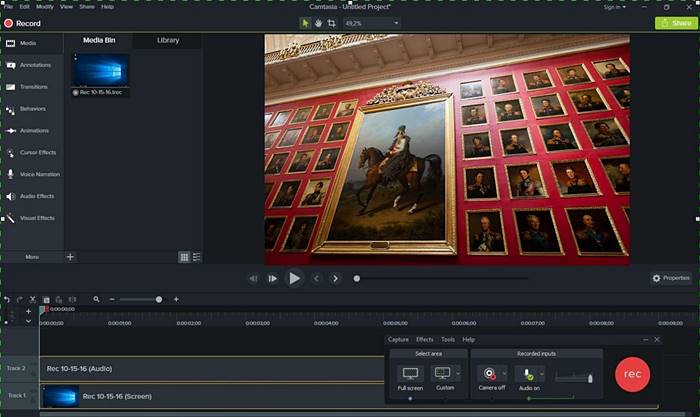
Task: Toggle Audio on in the recorder
Action: (528, 373)
